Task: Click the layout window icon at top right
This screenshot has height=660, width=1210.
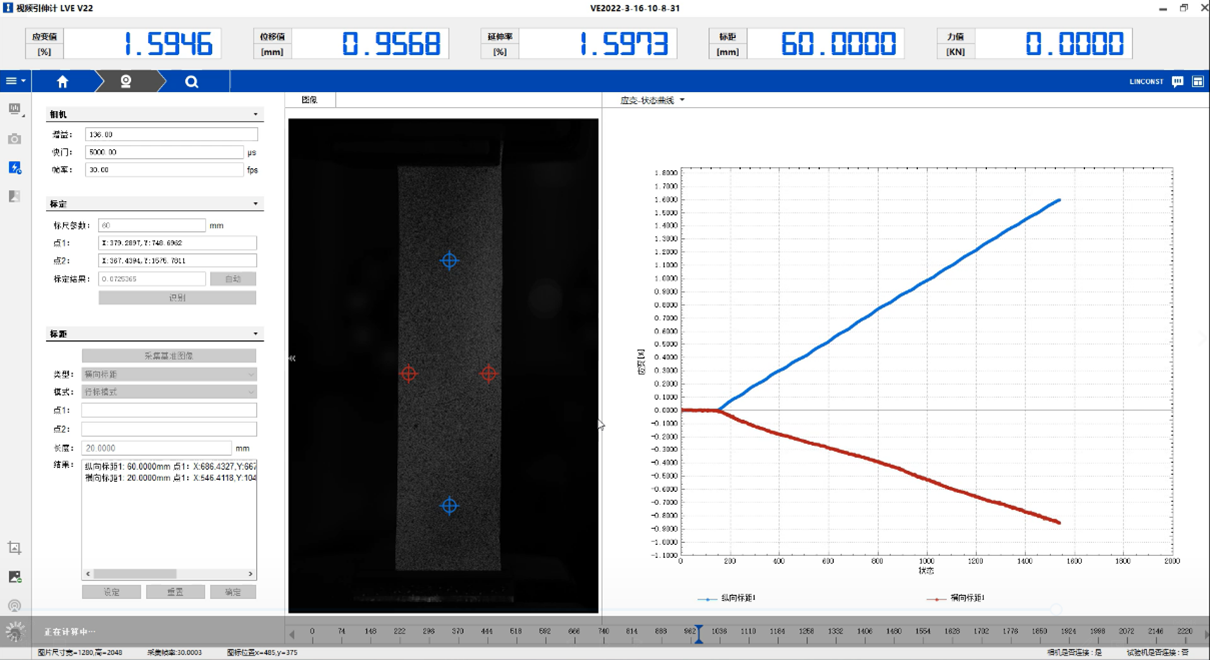Action: point(1197,82)
